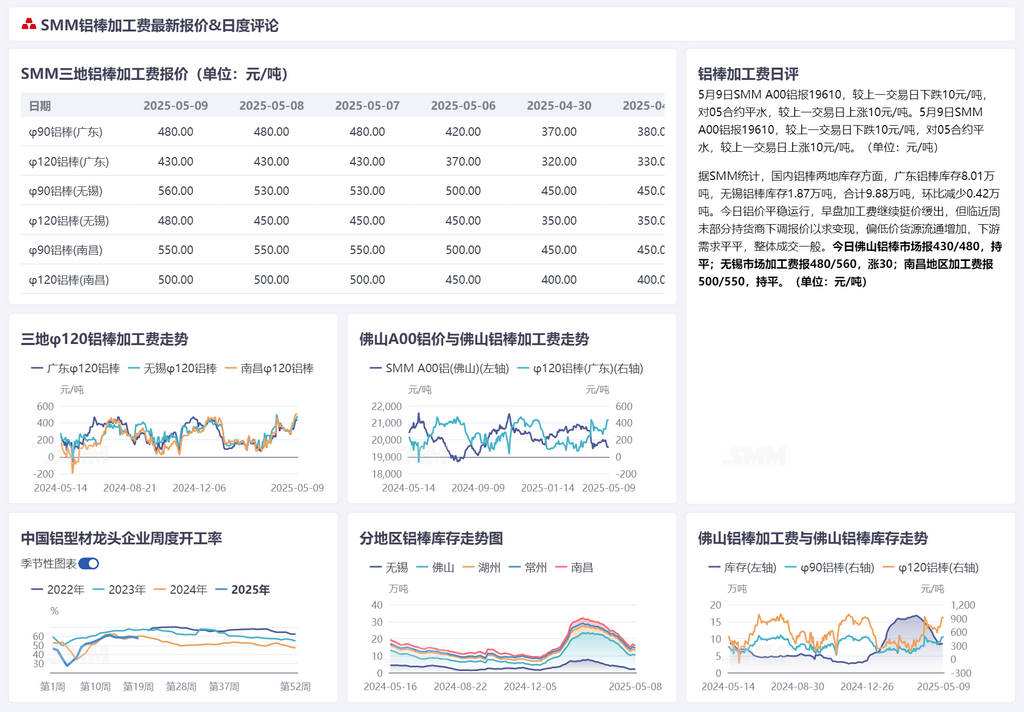1024x712 pixels.
Task: Select the 2025-05-07 column header
Action: click(367, 106)
